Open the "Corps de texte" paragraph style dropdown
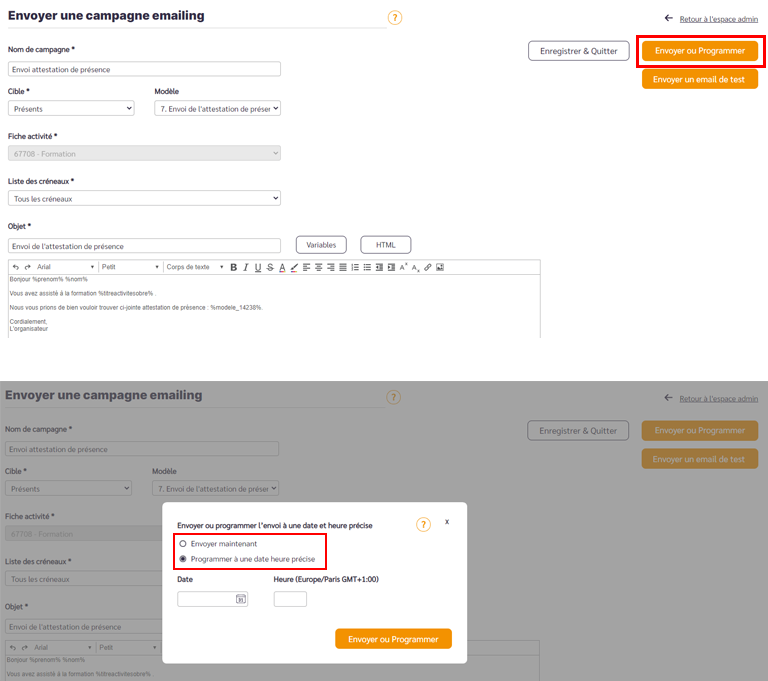 194,267
